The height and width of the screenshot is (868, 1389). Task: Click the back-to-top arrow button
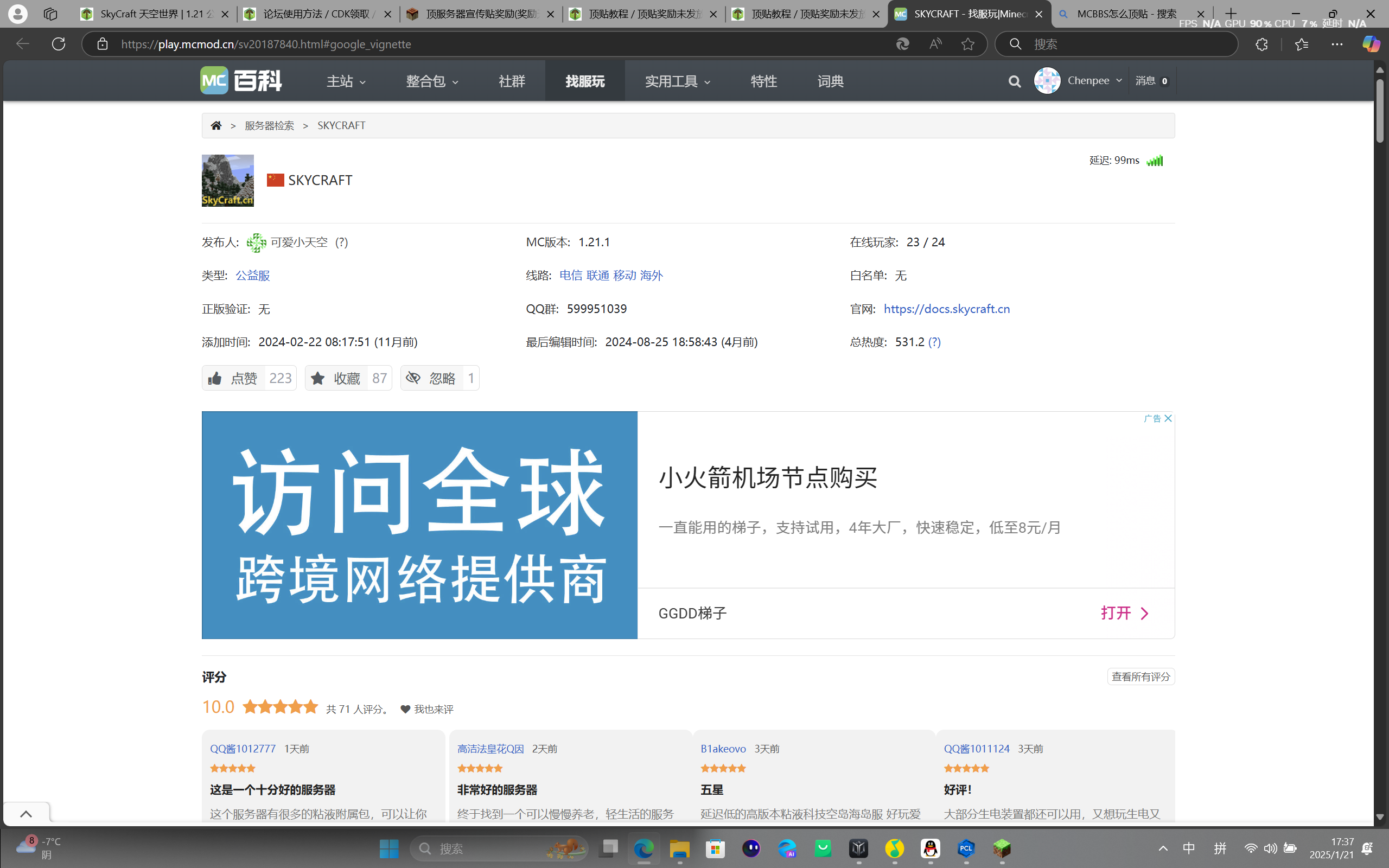(26, 813)
